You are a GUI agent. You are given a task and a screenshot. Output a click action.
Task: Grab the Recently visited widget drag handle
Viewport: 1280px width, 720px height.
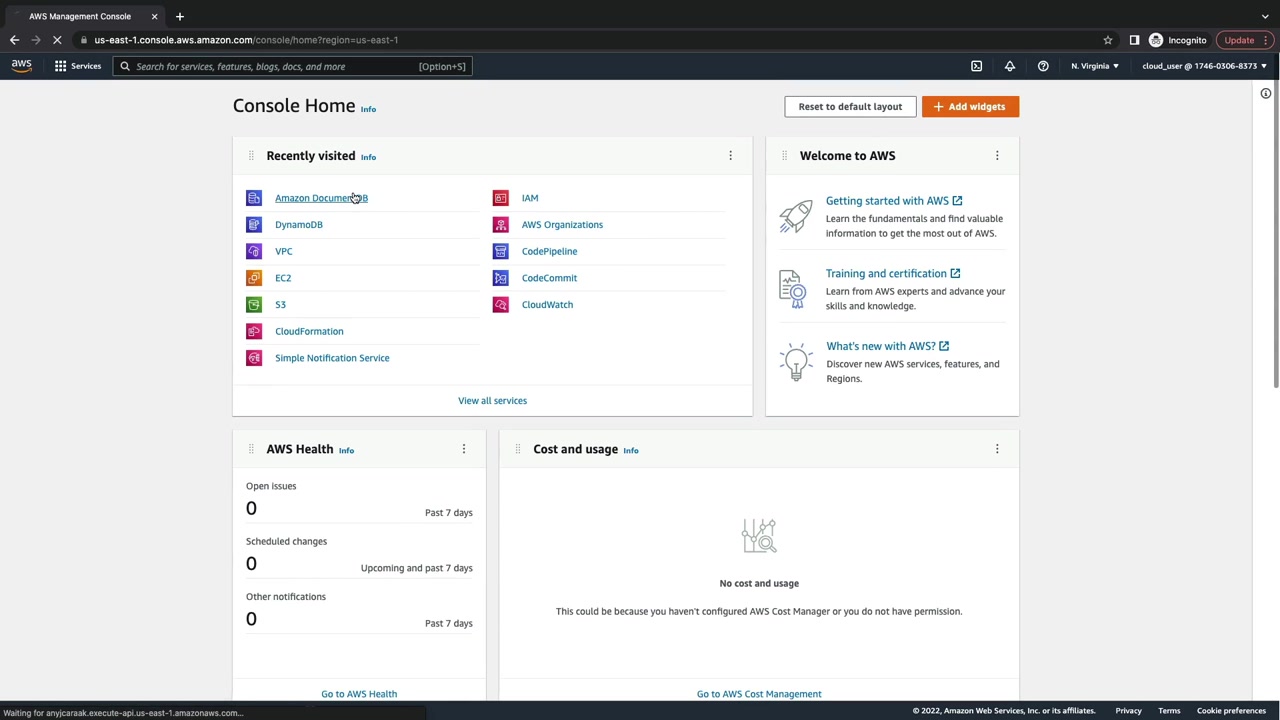(251, 156)
